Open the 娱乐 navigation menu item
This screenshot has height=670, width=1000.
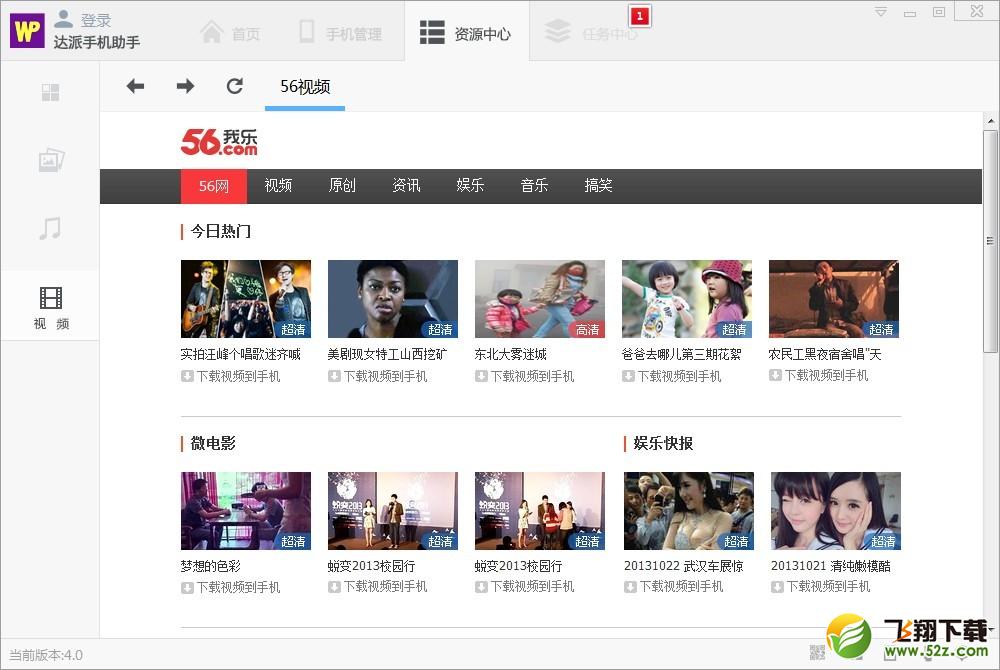pos(470,186)
